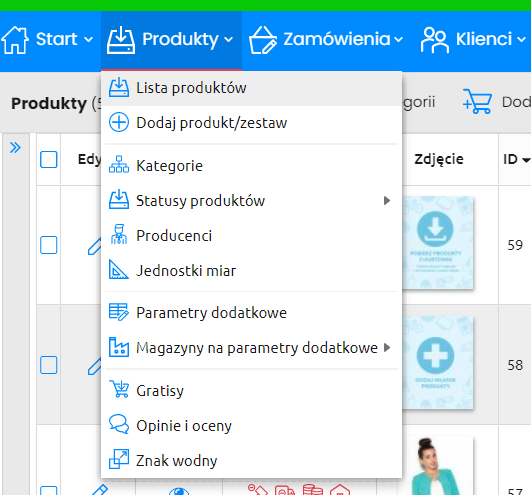The width and height of the screenshot is (531, 495).
Task: Expand the Statusy produktów submenu arrow
Action: click(387, 200)
